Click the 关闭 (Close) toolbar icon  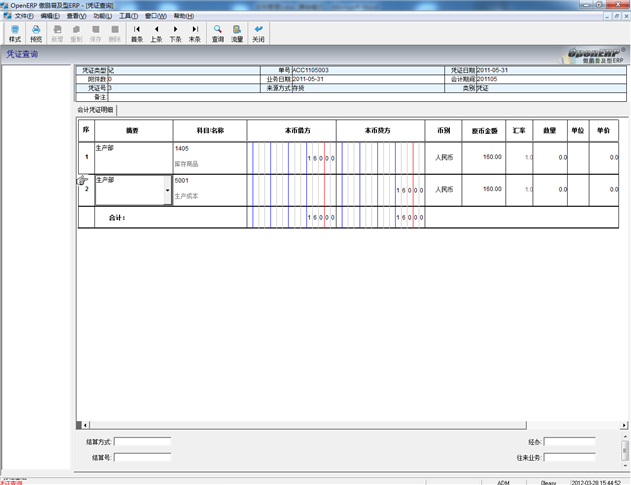point(259,33)
